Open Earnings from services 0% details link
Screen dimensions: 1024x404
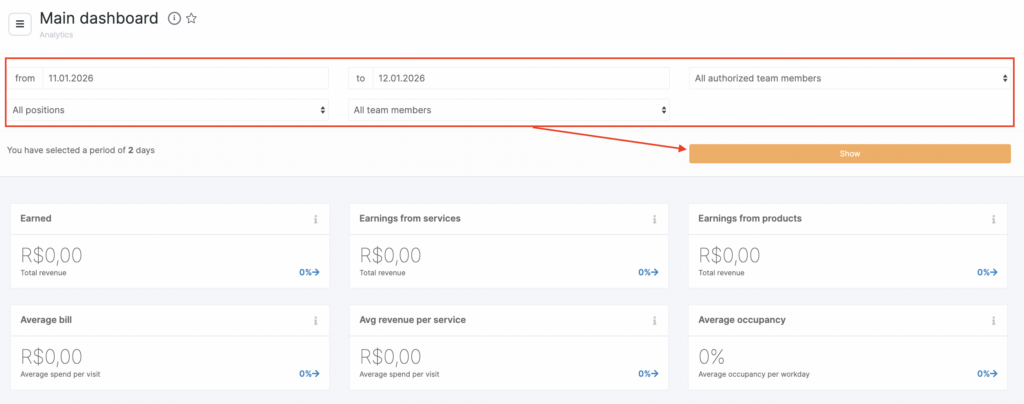tap(648, 272)
